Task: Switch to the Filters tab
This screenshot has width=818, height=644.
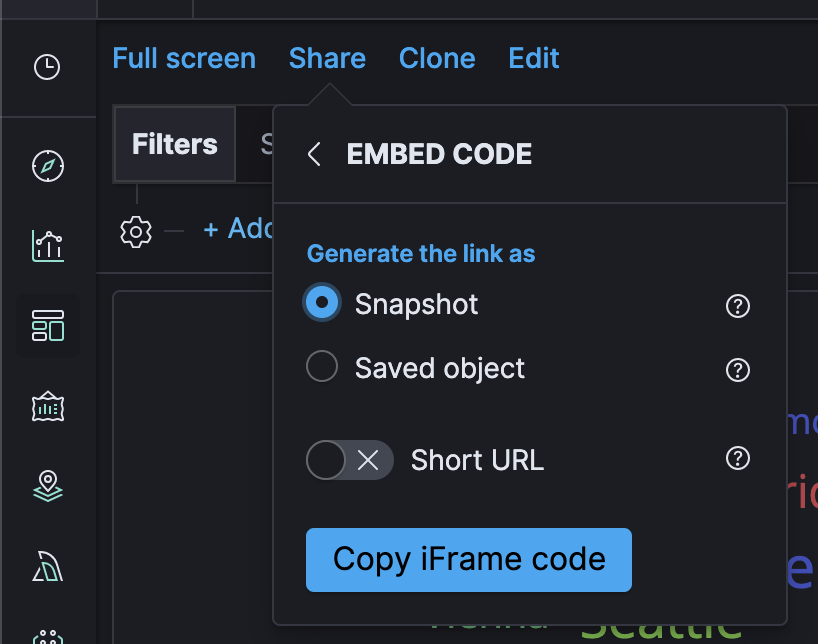Action: [x=174, y=143]
